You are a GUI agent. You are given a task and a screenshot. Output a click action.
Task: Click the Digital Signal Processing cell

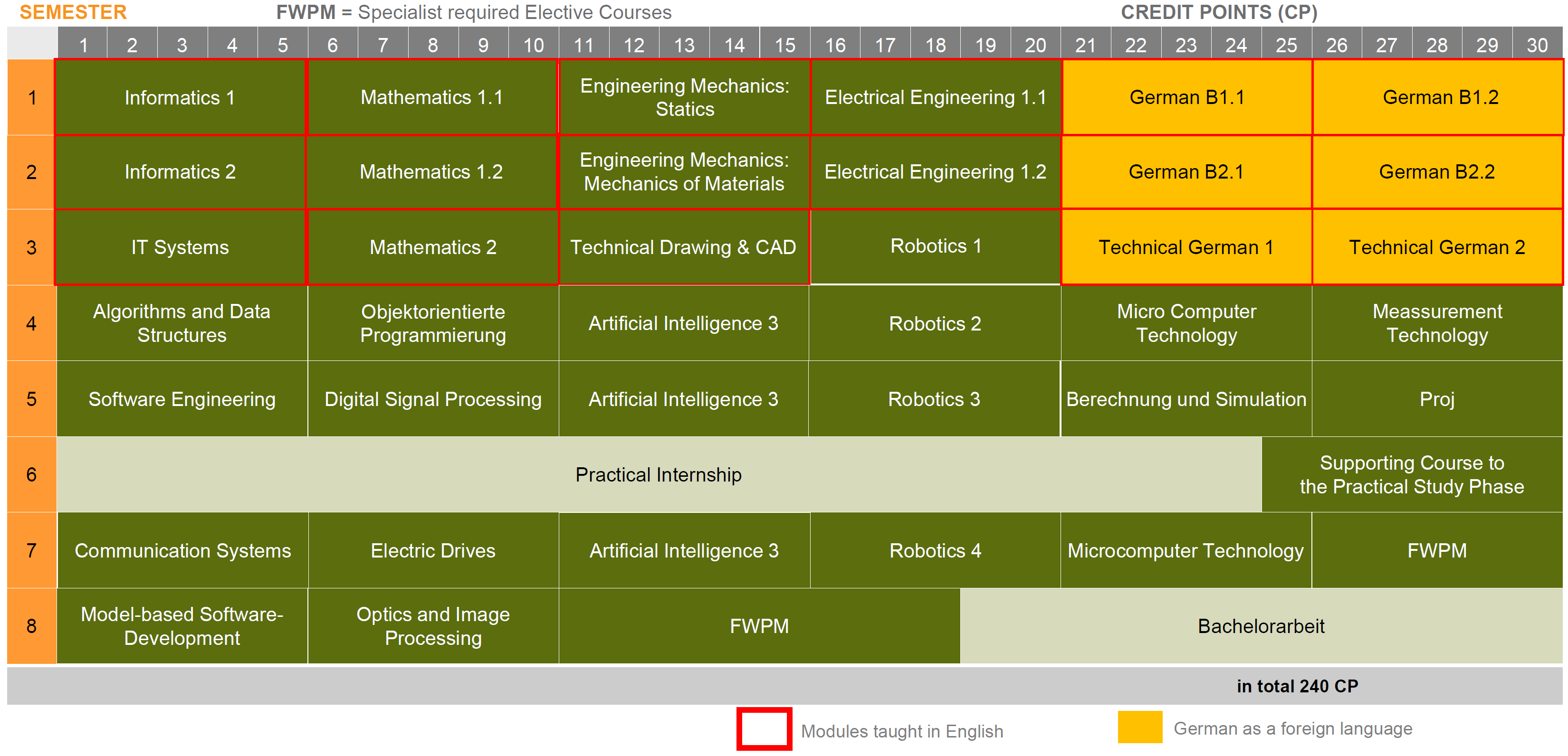point(433,399)
